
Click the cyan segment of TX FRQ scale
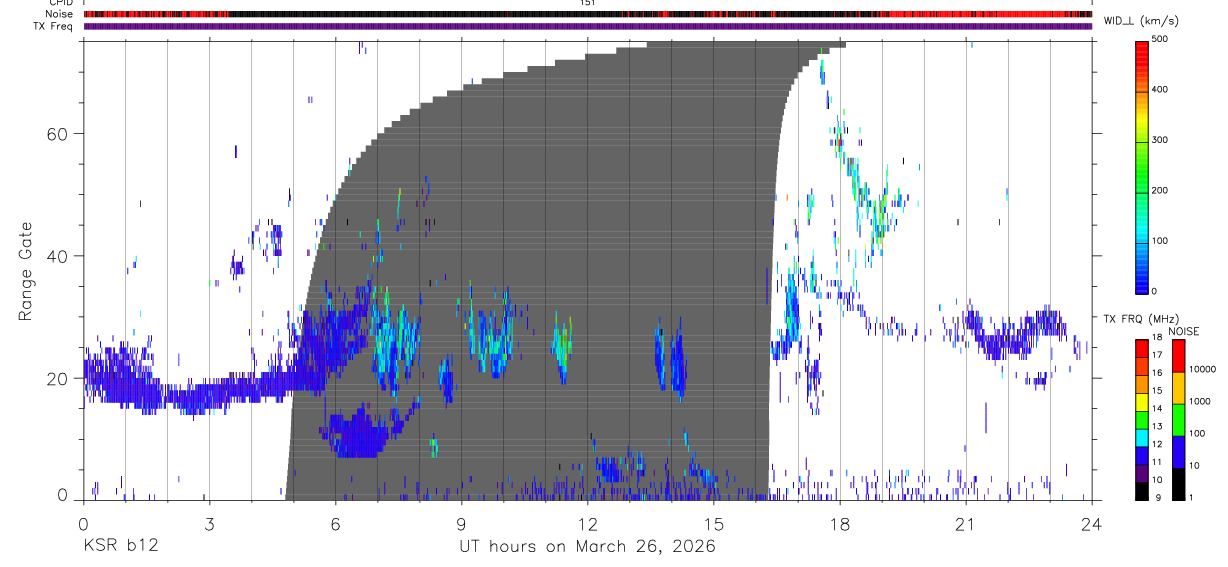[1142, 437]
